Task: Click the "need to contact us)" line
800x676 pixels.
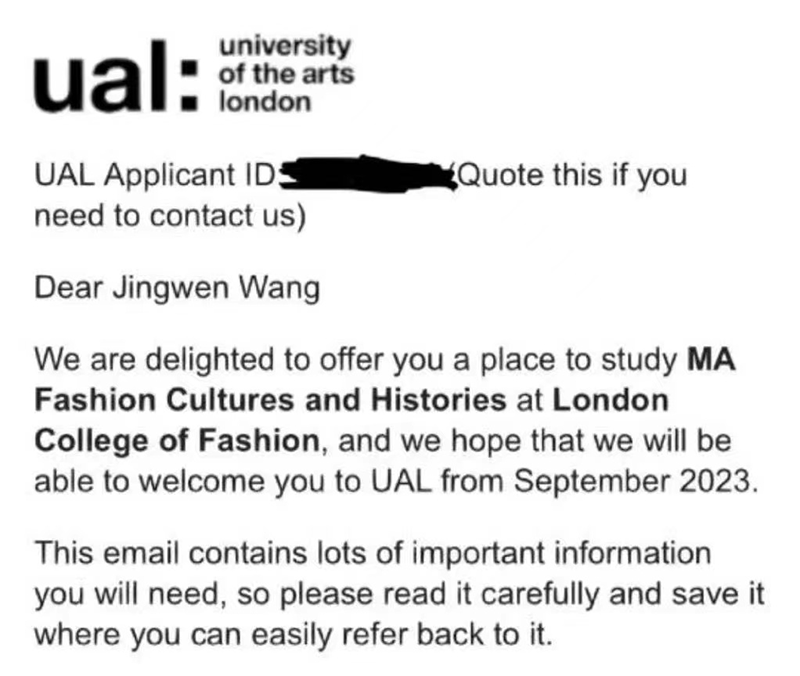Action: pyautogui.click(x=169, y=217)
